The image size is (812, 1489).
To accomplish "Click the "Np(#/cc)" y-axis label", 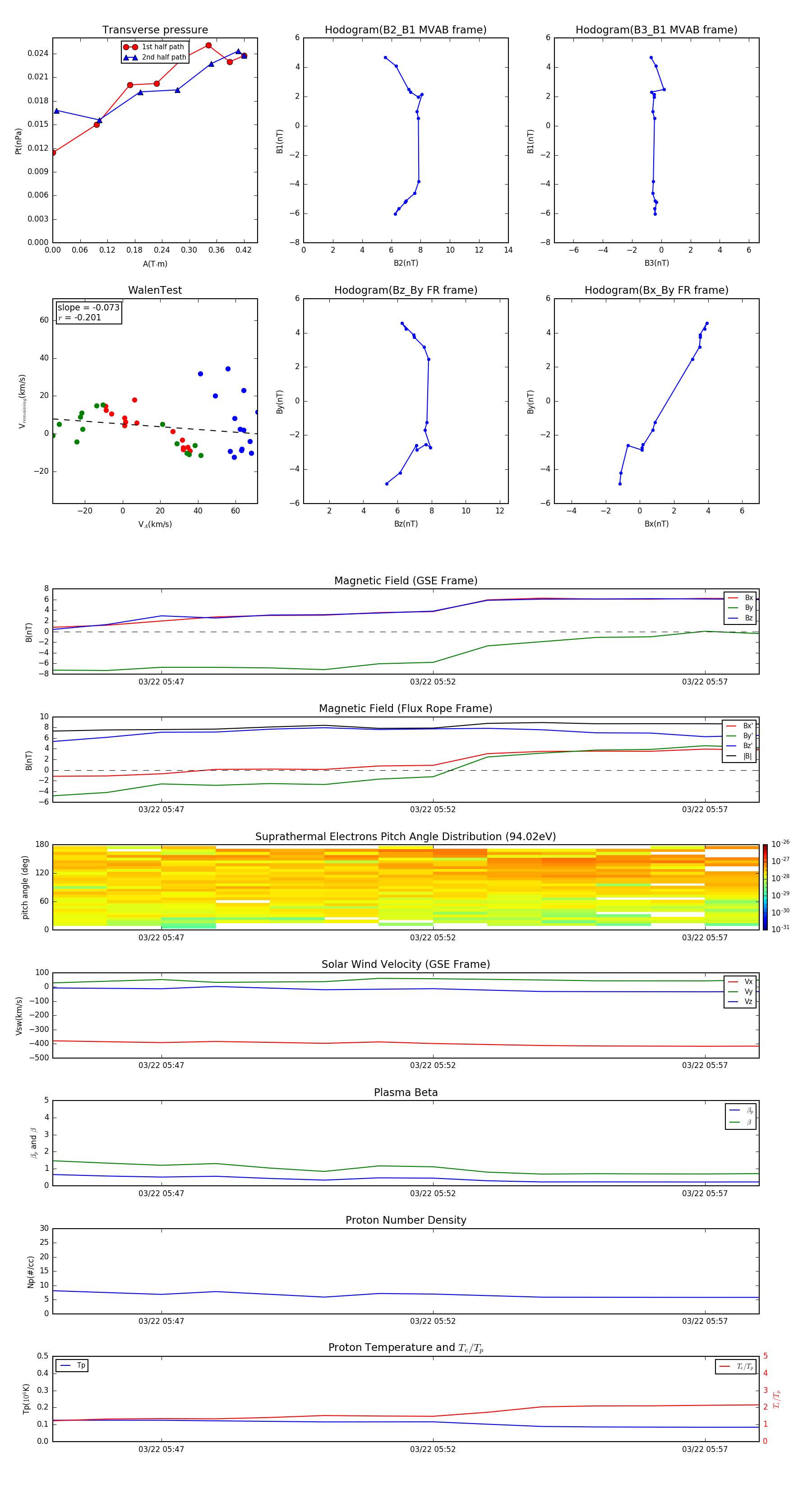I will pos(31,1272).
